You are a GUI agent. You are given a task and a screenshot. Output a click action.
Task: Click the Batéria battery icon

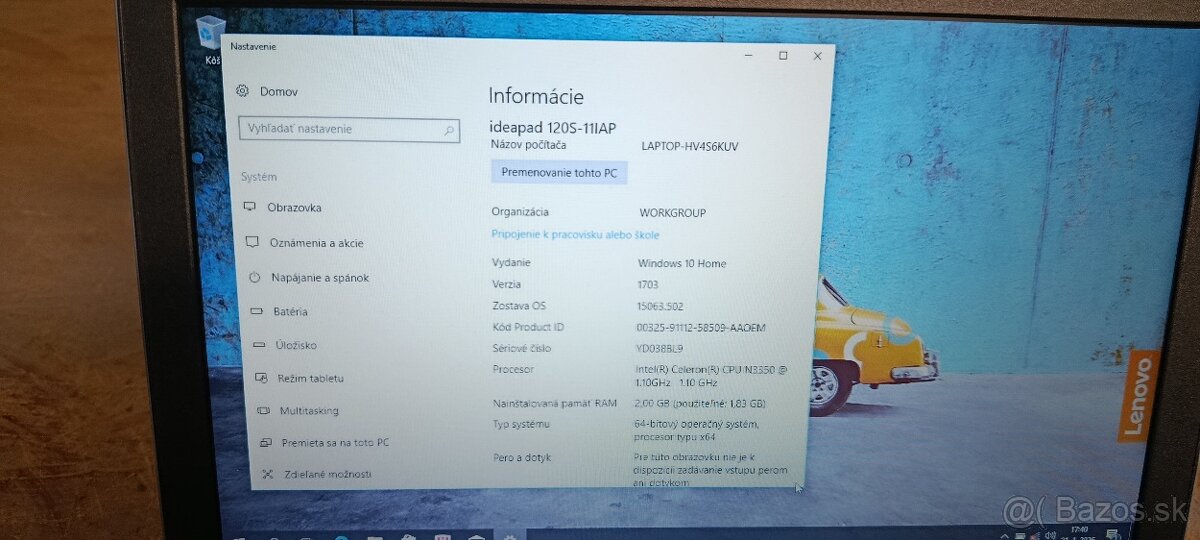click(x=256, y=312)
